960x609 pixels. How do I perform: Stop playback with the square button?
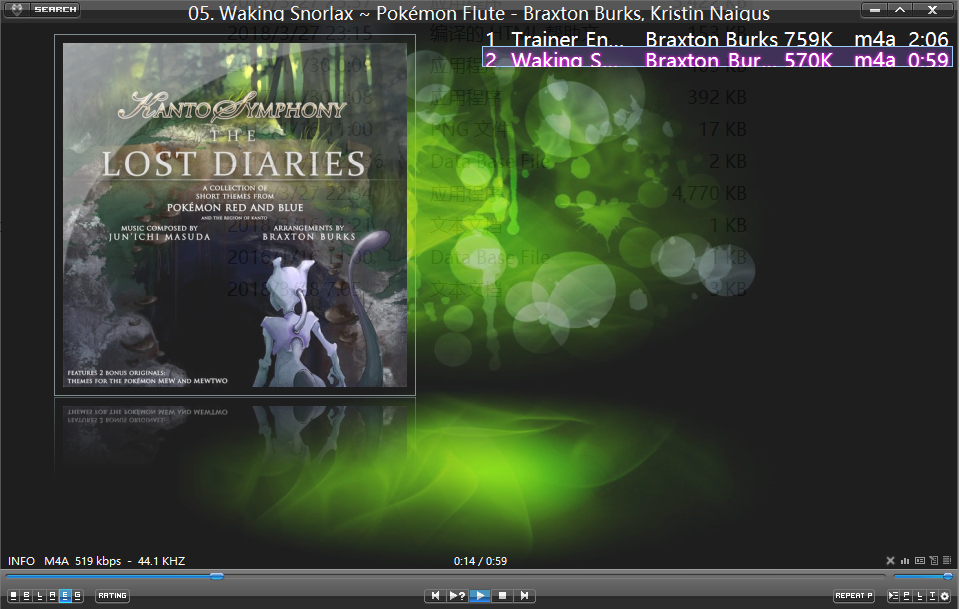point(503,596)
